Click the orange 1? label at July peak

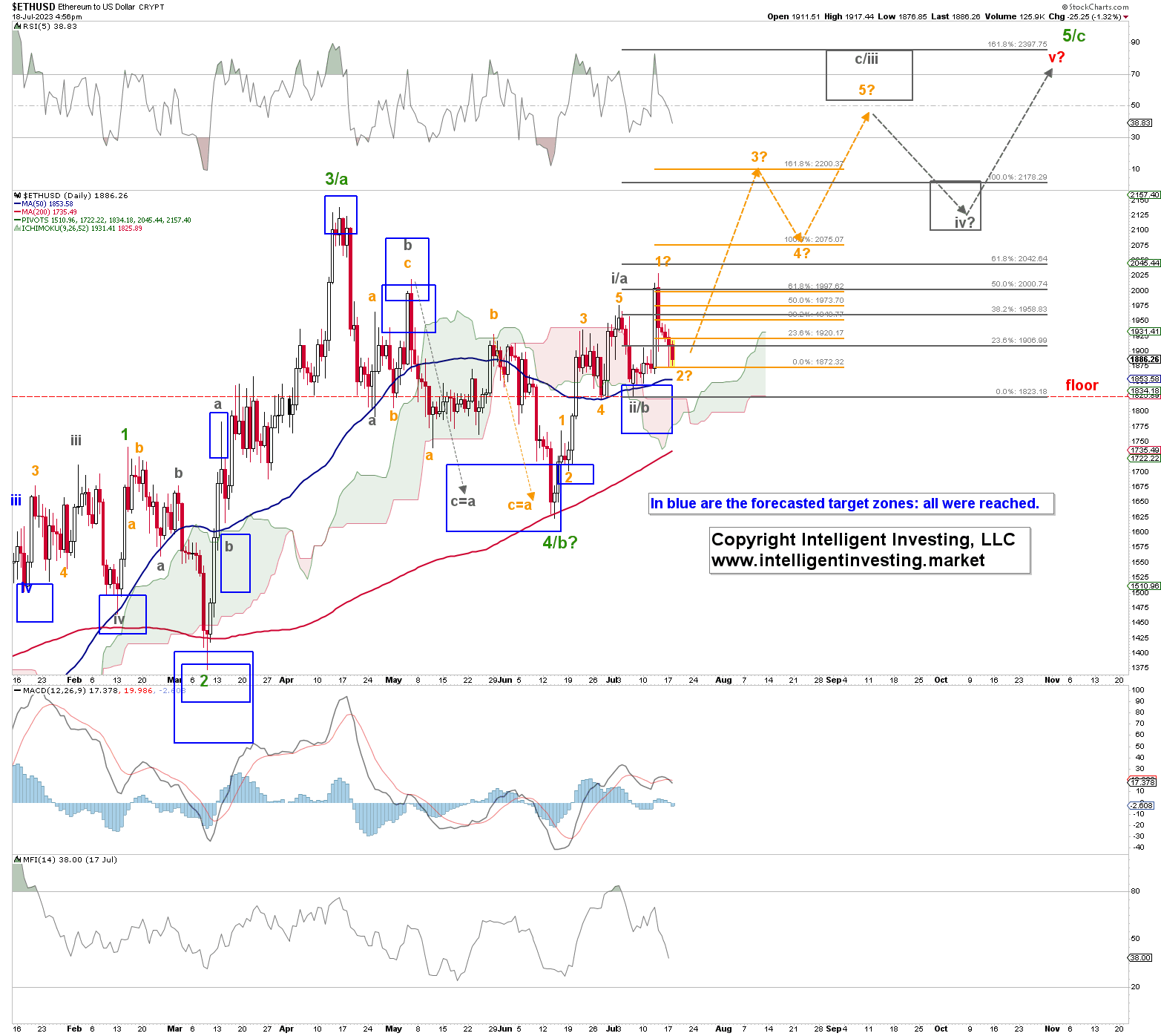[662, 261]
